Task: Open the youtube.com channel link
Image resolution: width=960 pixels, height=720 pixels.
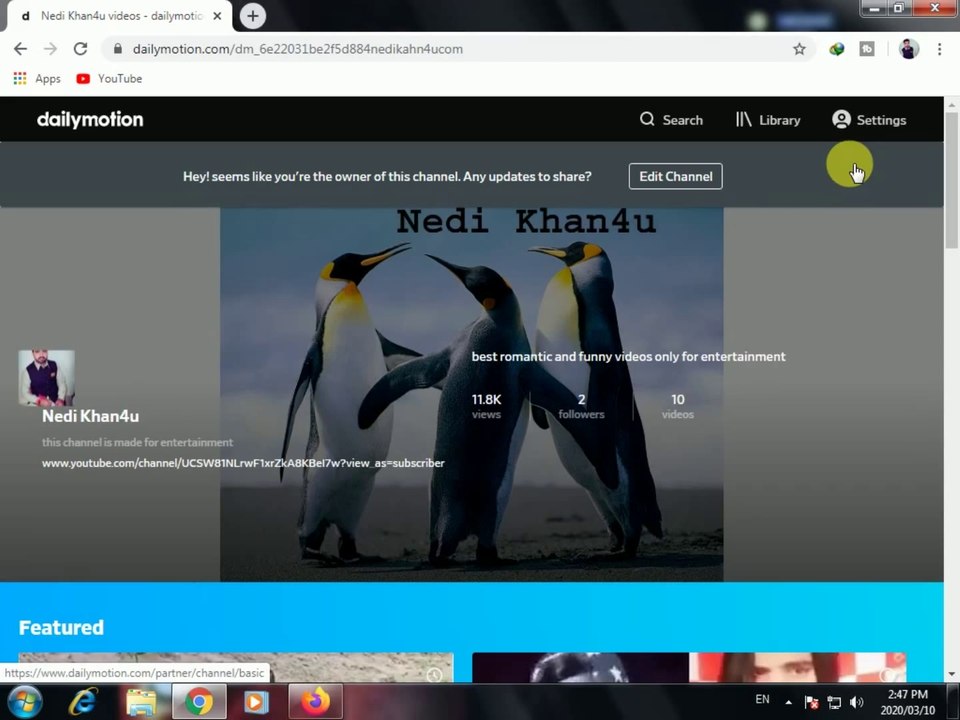Action: pos(243,463)
